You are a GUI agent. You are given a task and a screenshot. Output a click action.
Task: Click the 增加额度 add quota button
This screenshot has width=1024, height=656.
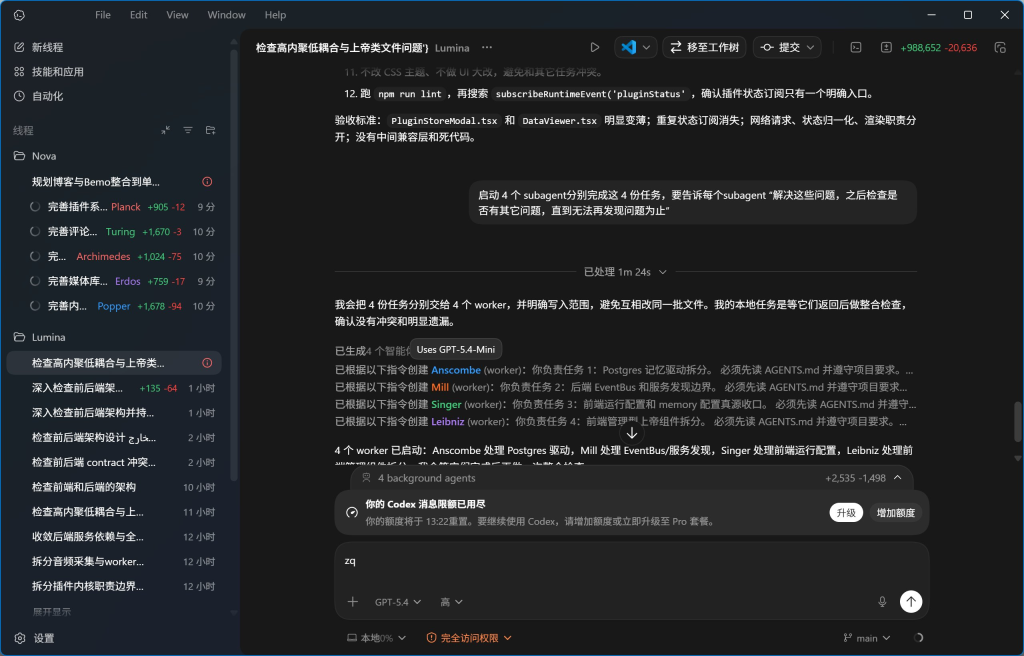pos(895,512)
